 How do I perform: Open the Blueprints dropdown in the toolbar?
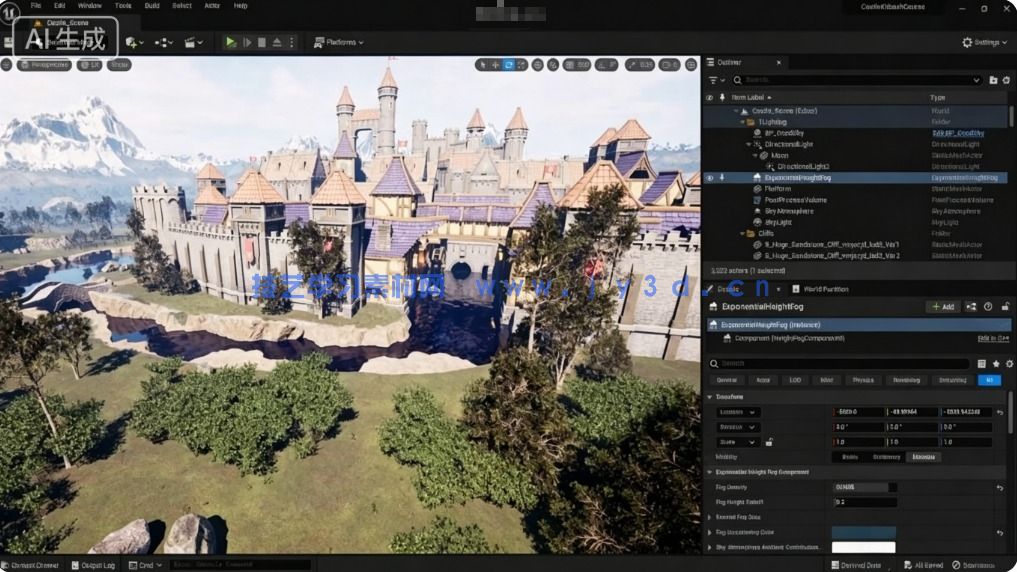(x=164, y=42)
